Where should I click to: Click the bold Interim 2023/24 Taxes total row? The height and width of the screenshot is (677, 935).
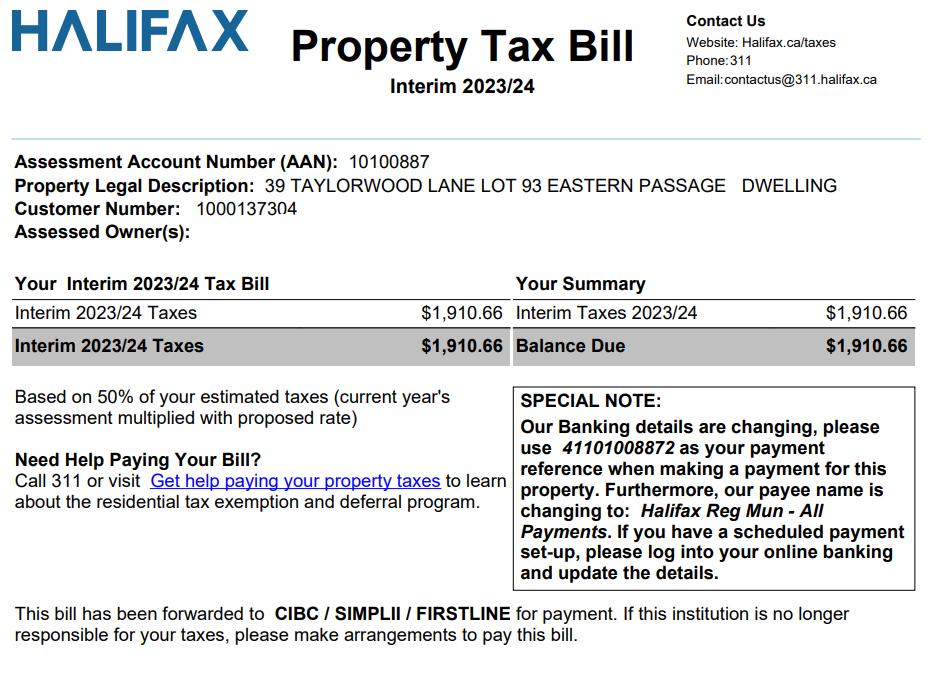pyautogui.click(x=261, y=347)
